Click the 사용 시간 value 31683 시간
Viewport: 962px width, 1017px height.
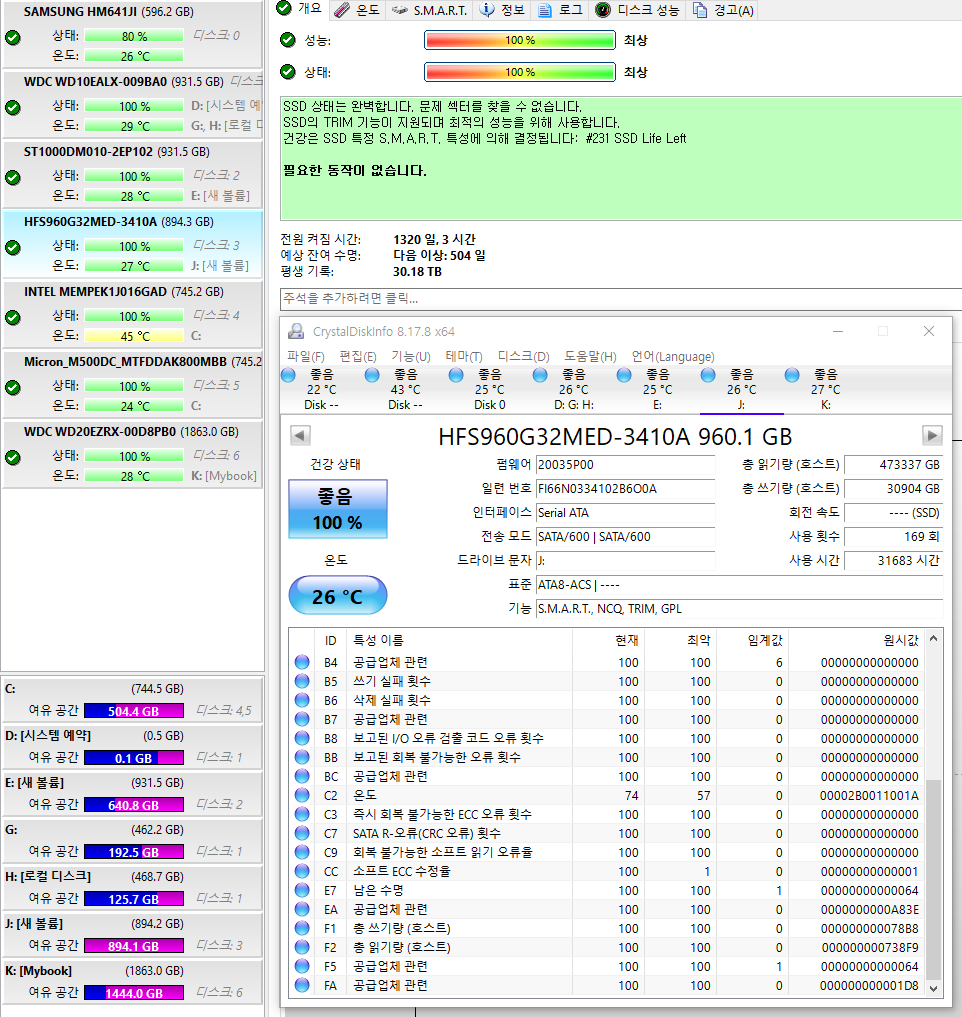point(893,561)
